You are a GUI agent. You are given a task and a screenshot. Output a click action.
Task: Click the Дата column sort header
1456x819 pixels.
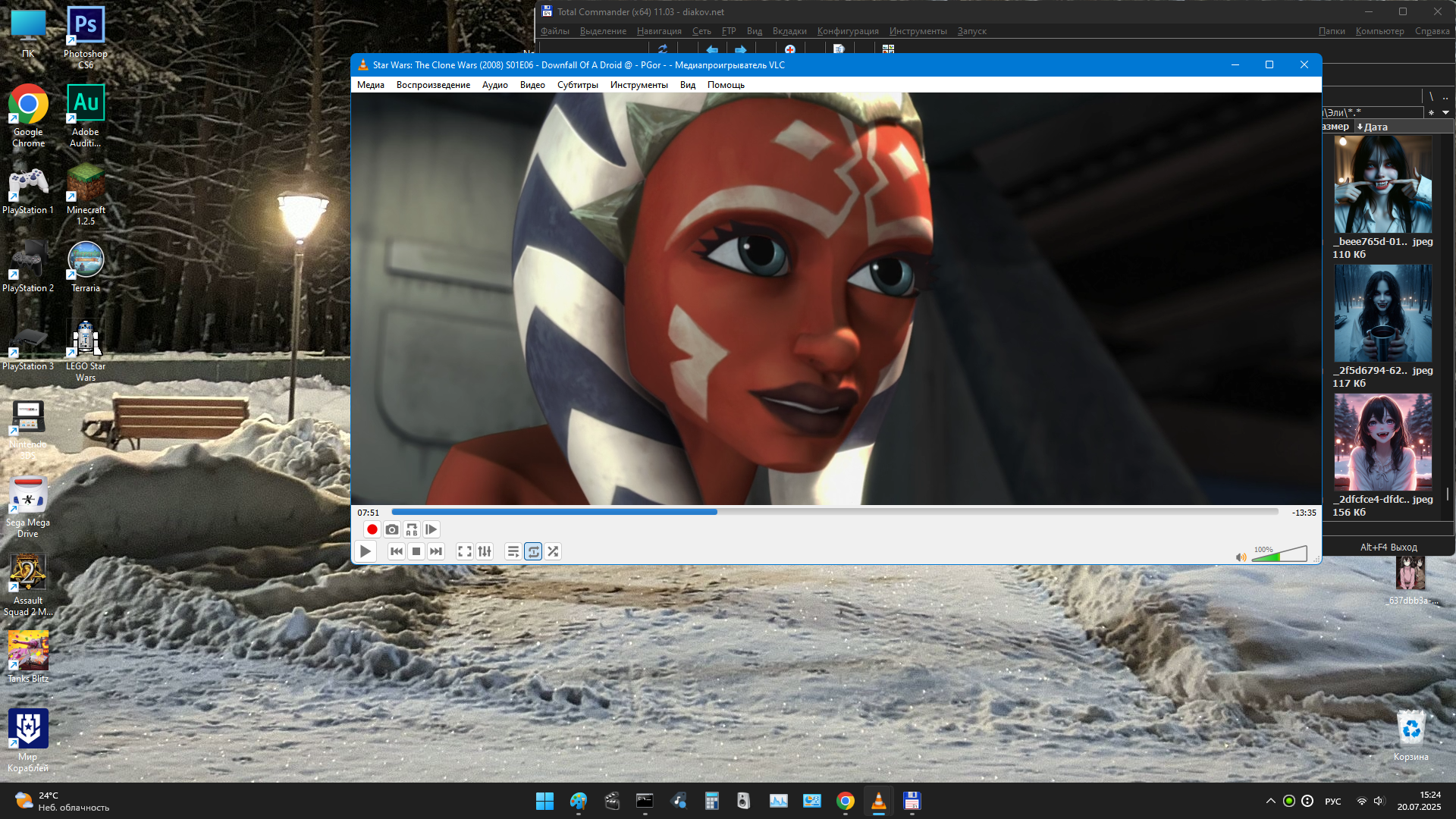(x=1374, y=127)
